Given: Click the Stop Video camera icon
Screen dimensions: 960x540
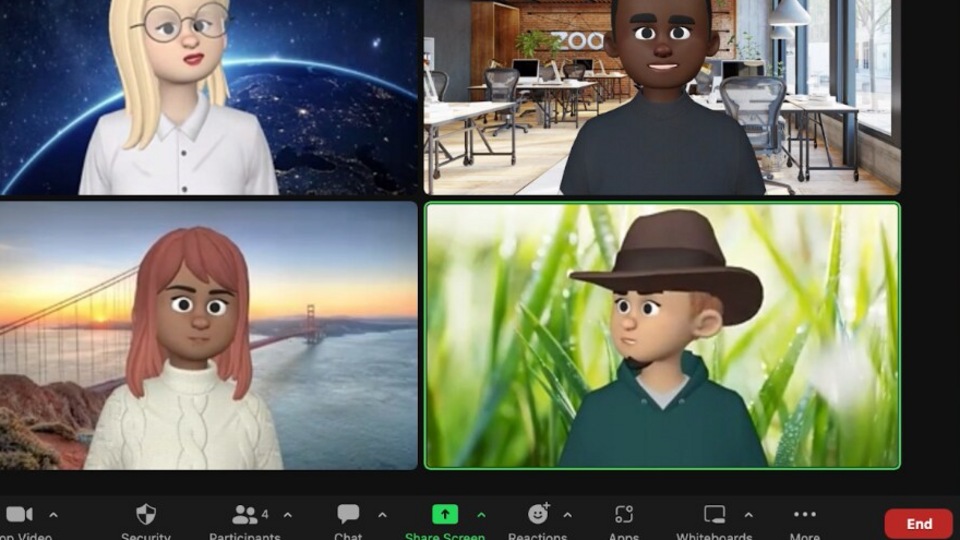Looking at the screenshot, I should [x=19, y=514].
